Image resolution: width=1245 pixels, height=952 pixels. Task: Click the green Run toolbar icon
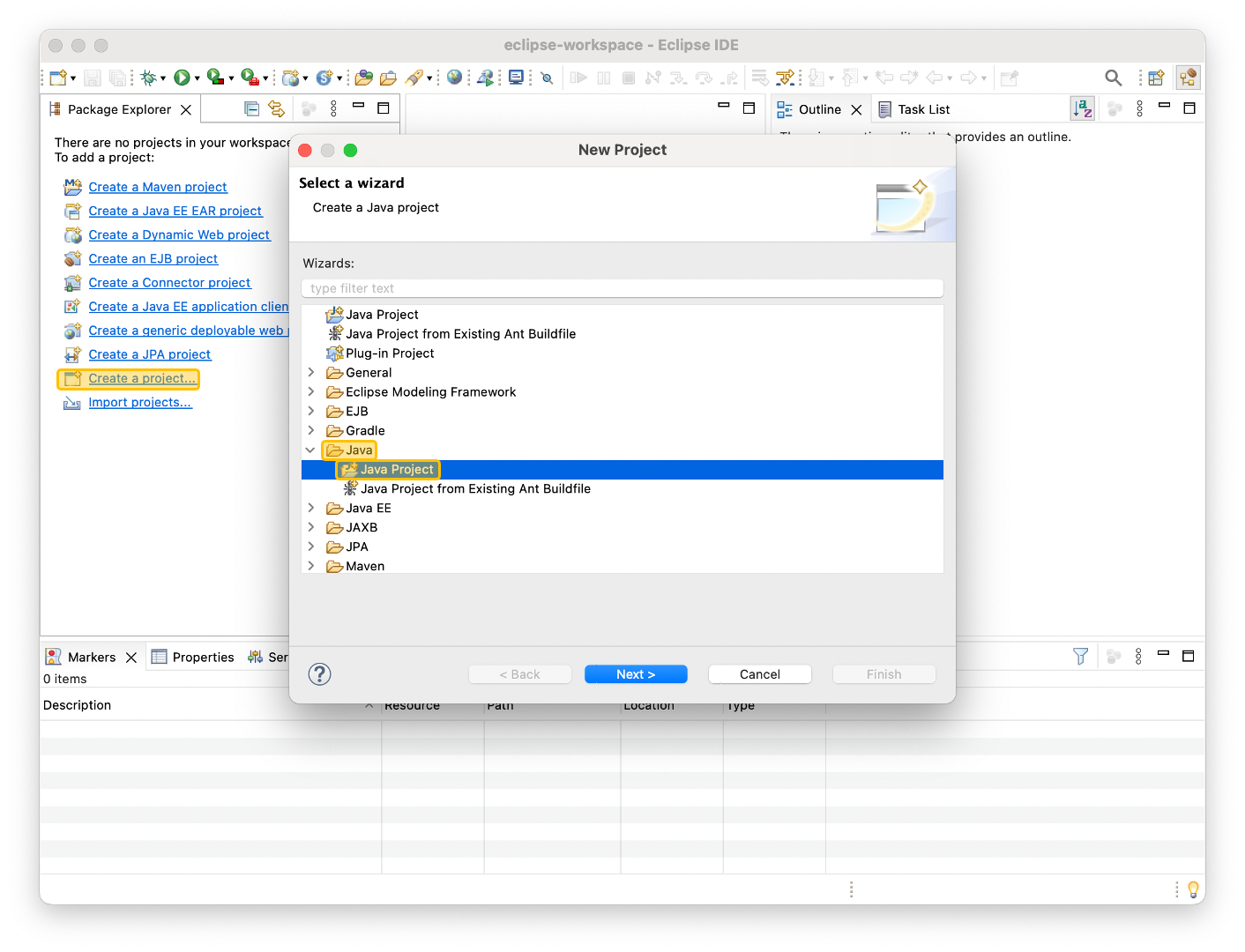pos(182,78)
